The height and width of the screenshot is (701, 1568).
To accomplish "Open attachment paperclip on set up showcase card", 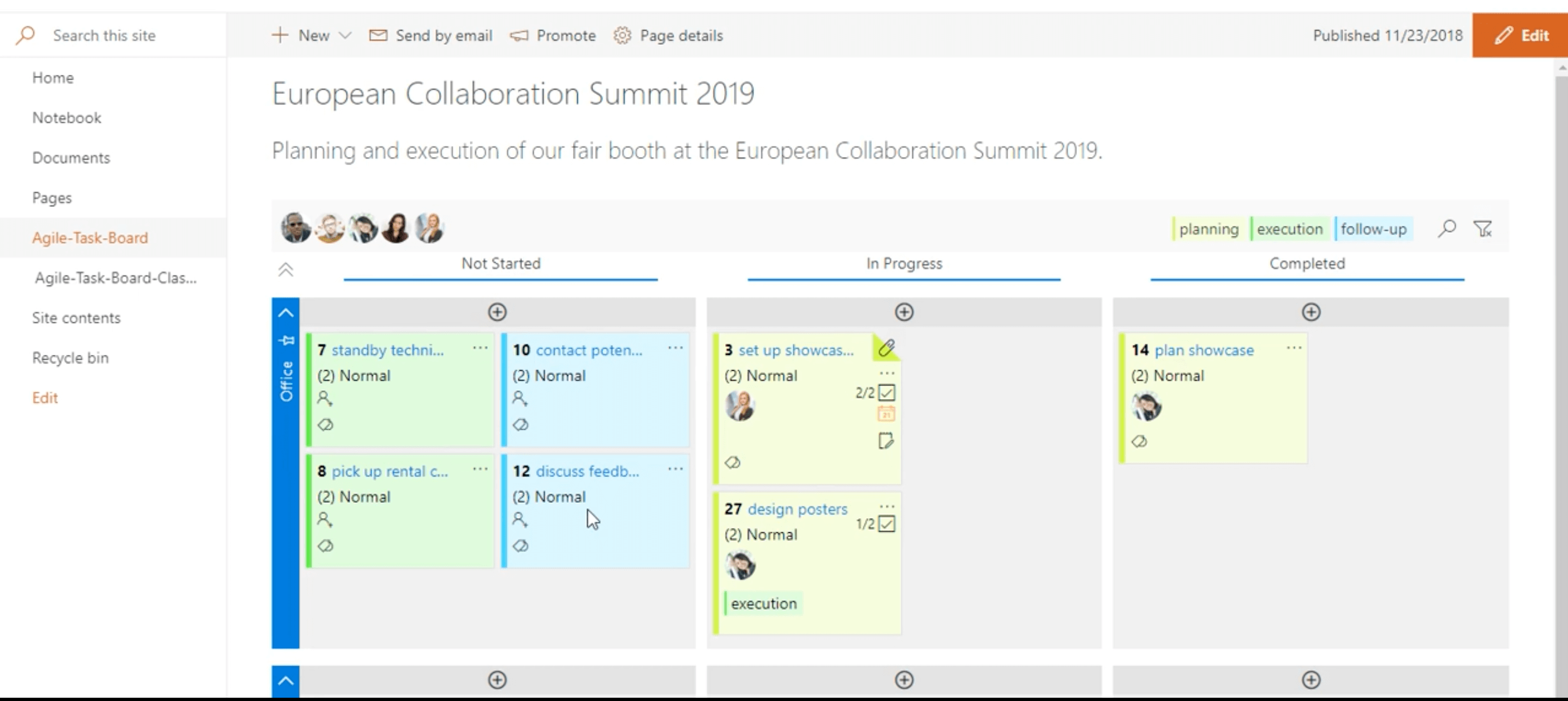I will coord(886,348).
